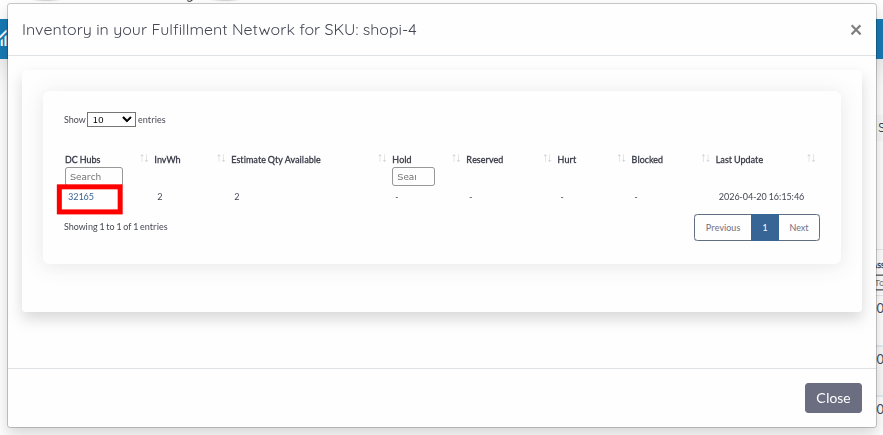Sort by Hurt column arrows
This screenshot has height=435, width=883.
(x=622, y=159)
